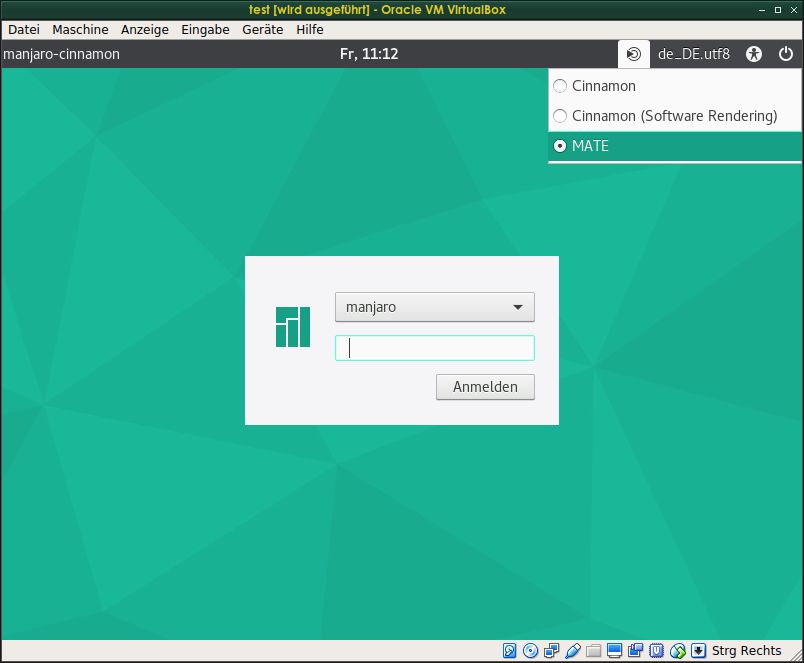Choose Cinnamon (Software Rendering) session option
This screenshot has width=804, height=663.
[x=560, y=116]
